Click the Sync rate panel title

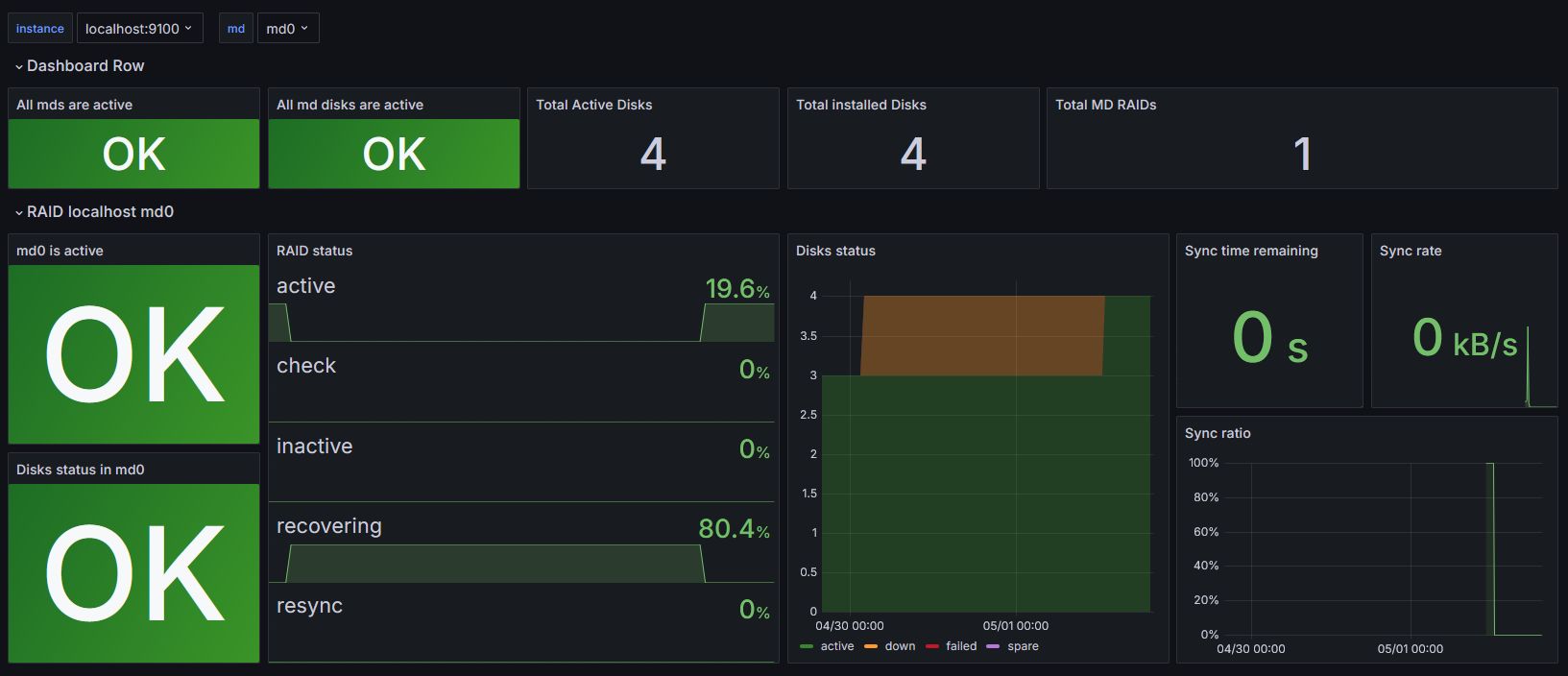(1411, 251)
